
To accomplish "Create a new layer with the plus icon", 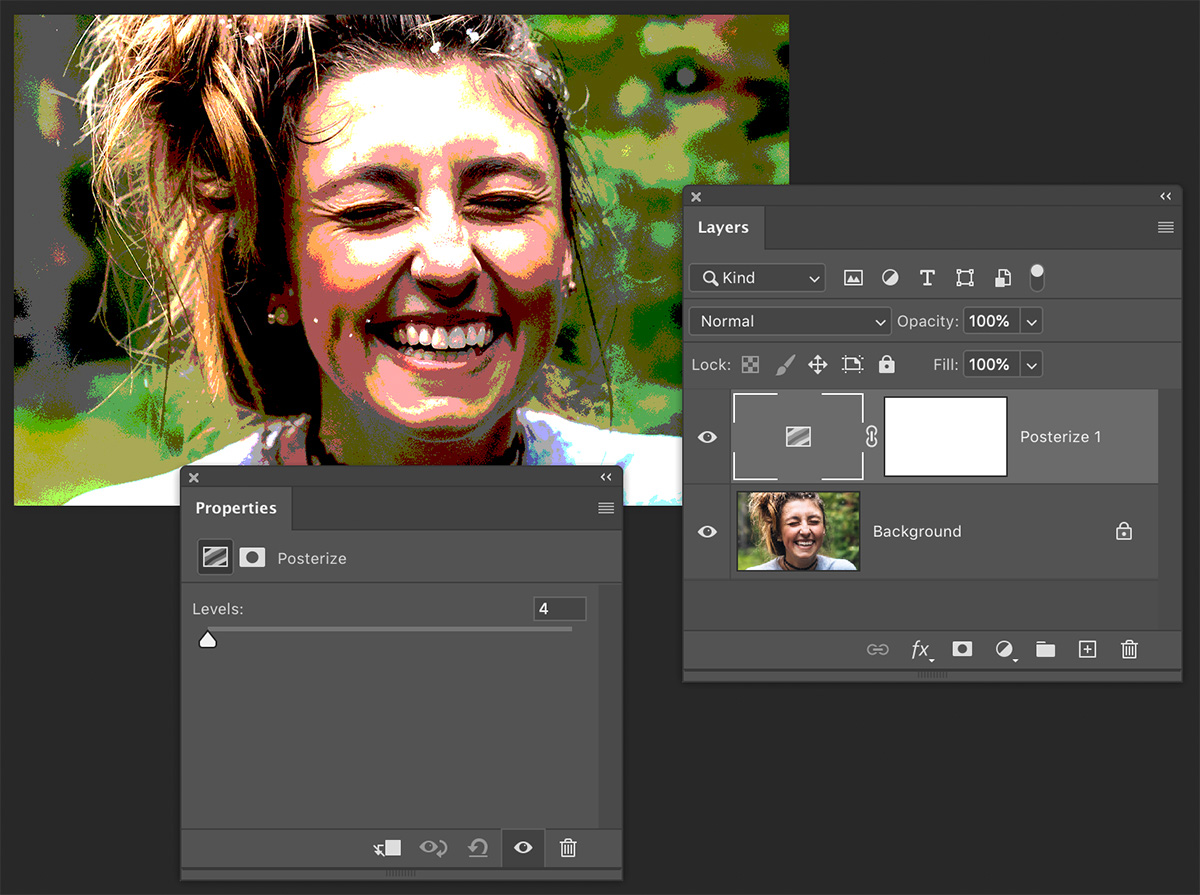I will point(1087,649).
